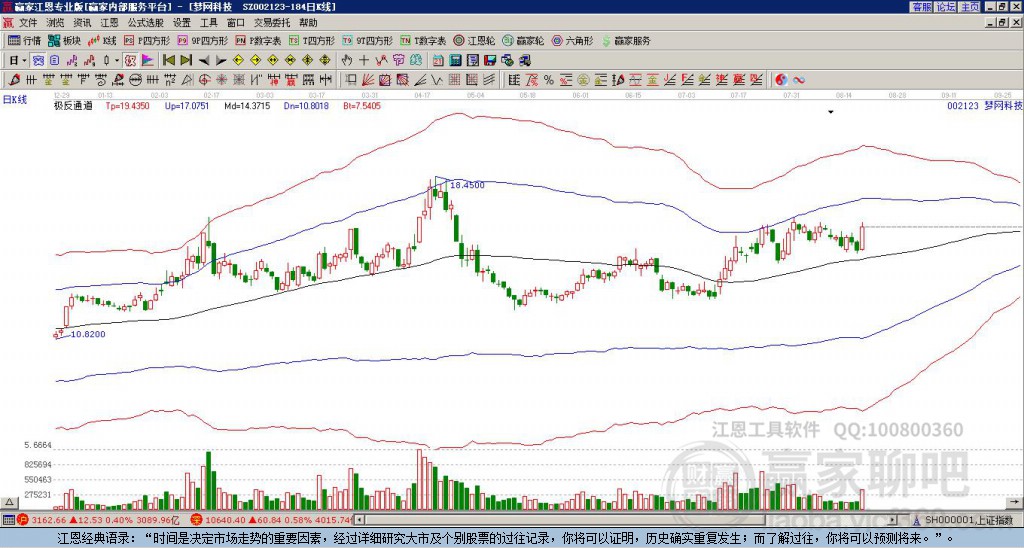Click the yin-yang taiji icon
This screenshot has width=1024, height=548.
781,80
